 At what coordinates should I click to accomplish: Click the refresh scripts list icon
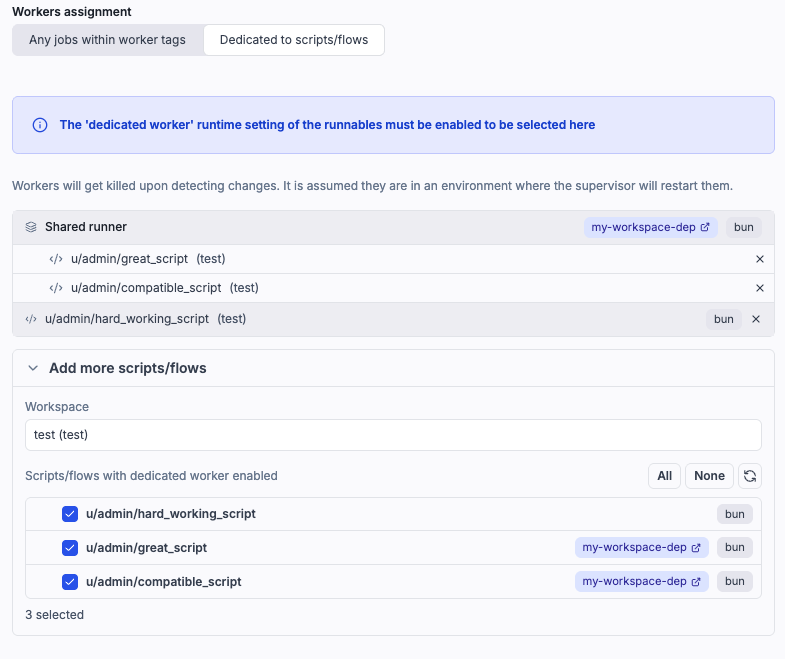click(x=749, y=476)
